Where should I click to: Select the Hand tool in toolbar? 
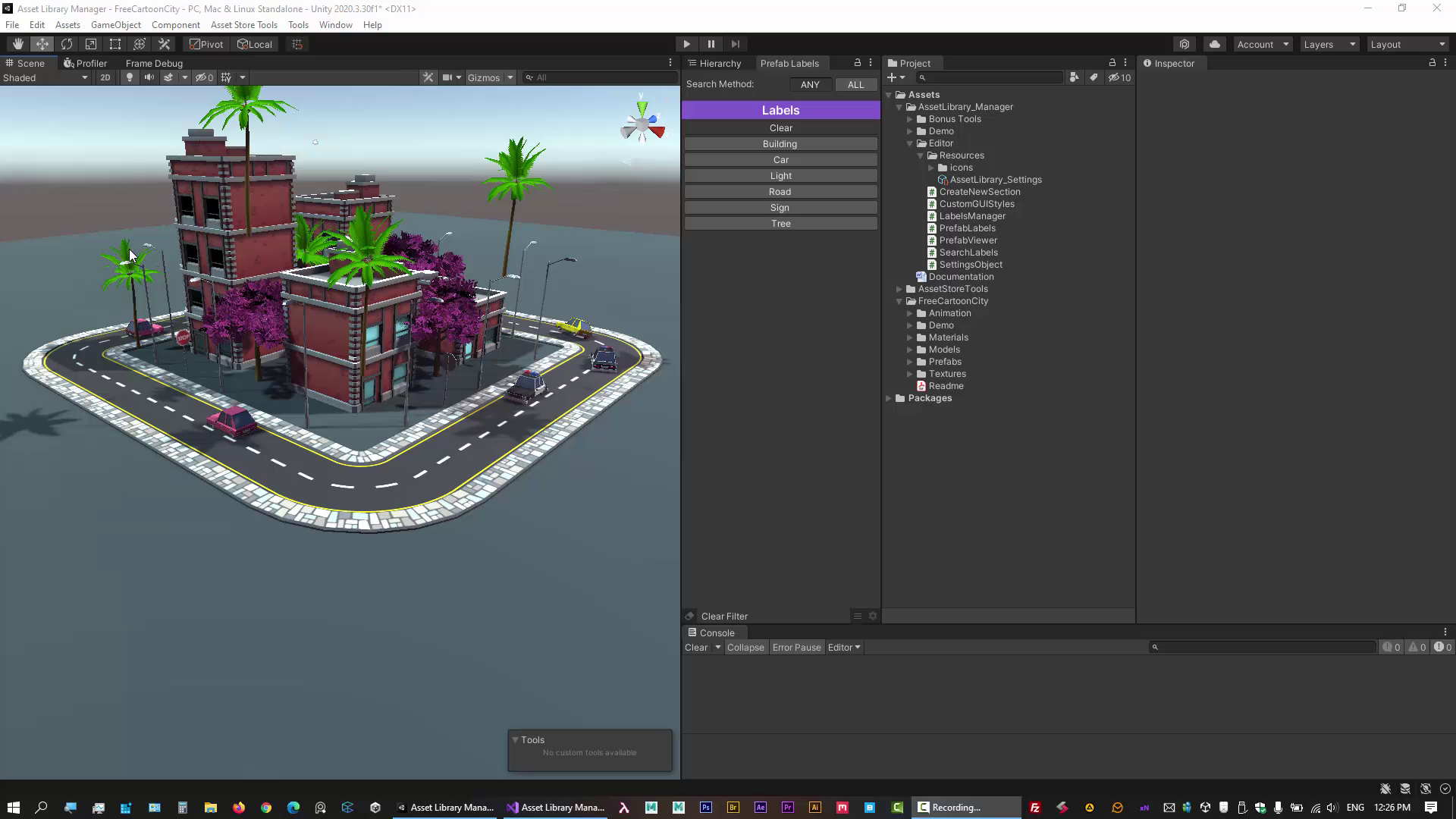tap(17, 44)
